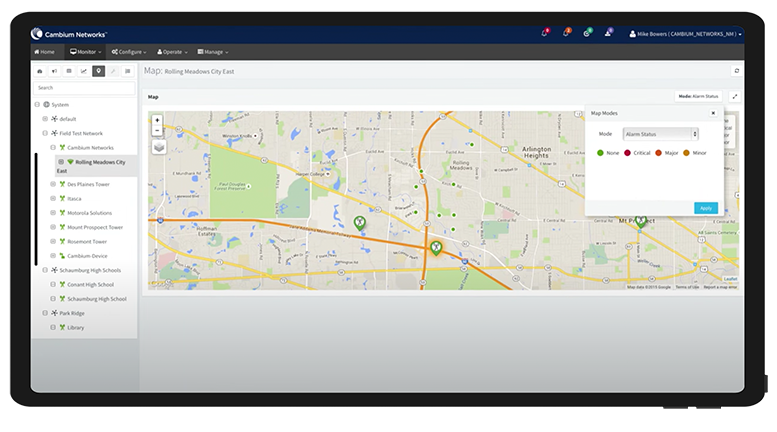The width and height of the screenshot is (777, 432).
Task: Open the Mode dropdown showing Alarm Status
Action: tap(661, 134)
